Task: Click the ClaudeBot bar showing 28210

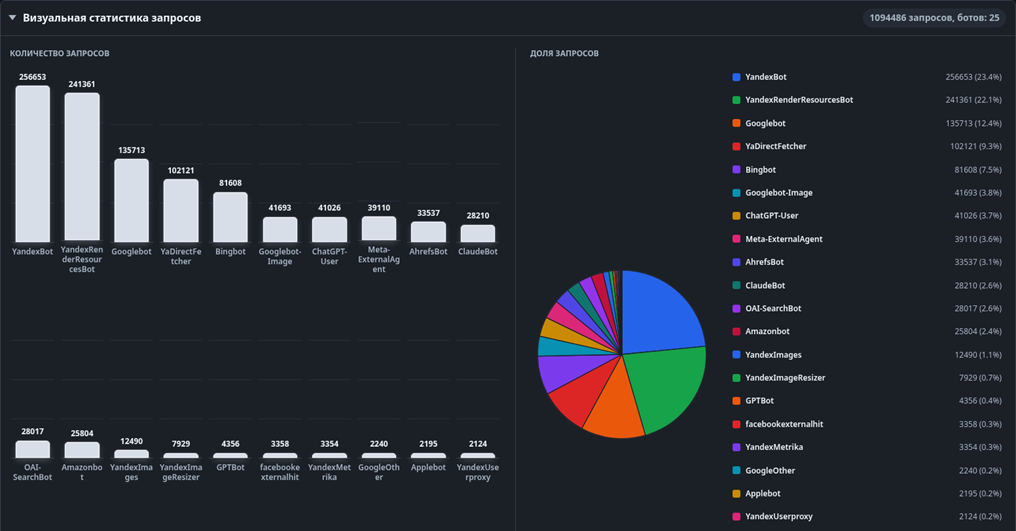Action: tap(478, 233)
